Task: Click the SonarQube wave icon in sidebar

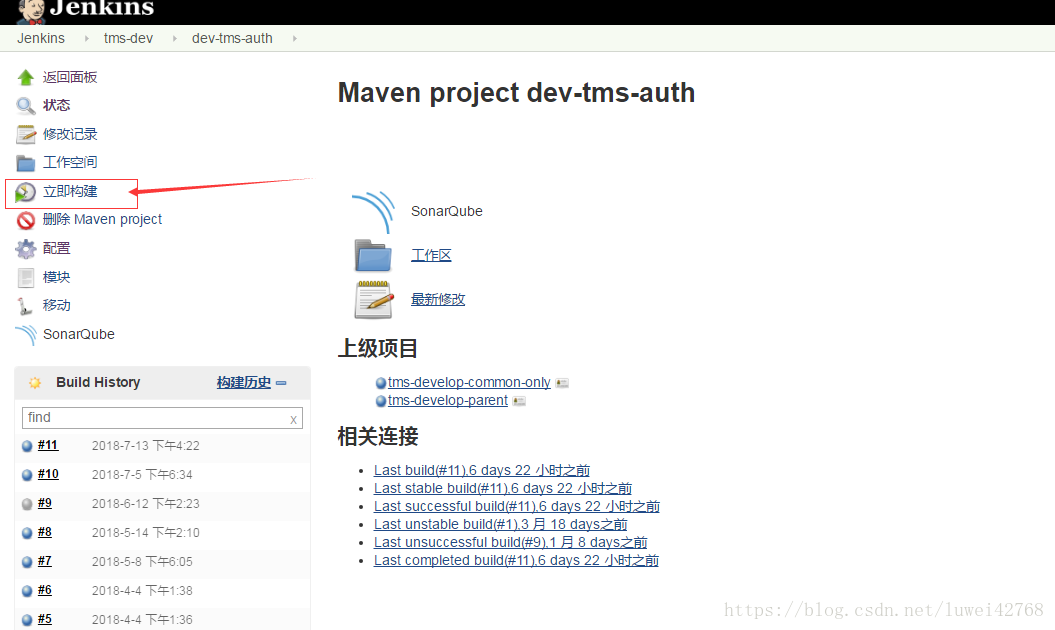Action: (26, 335)
